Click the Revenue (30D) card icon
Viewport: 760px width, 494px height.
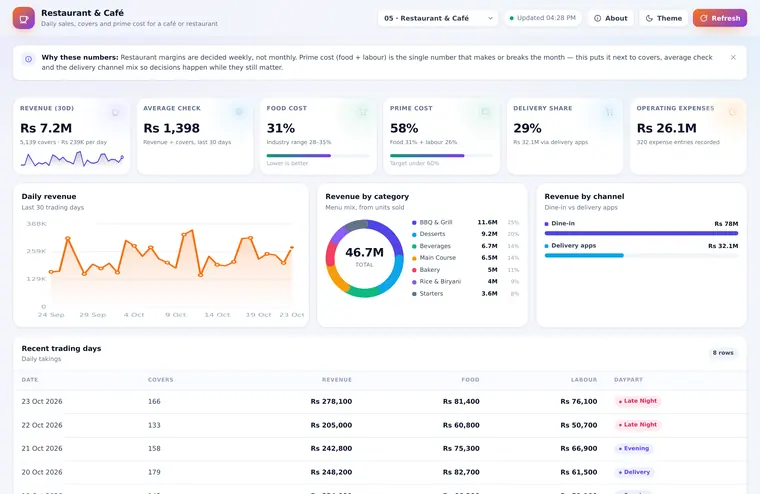coord(115,112)
